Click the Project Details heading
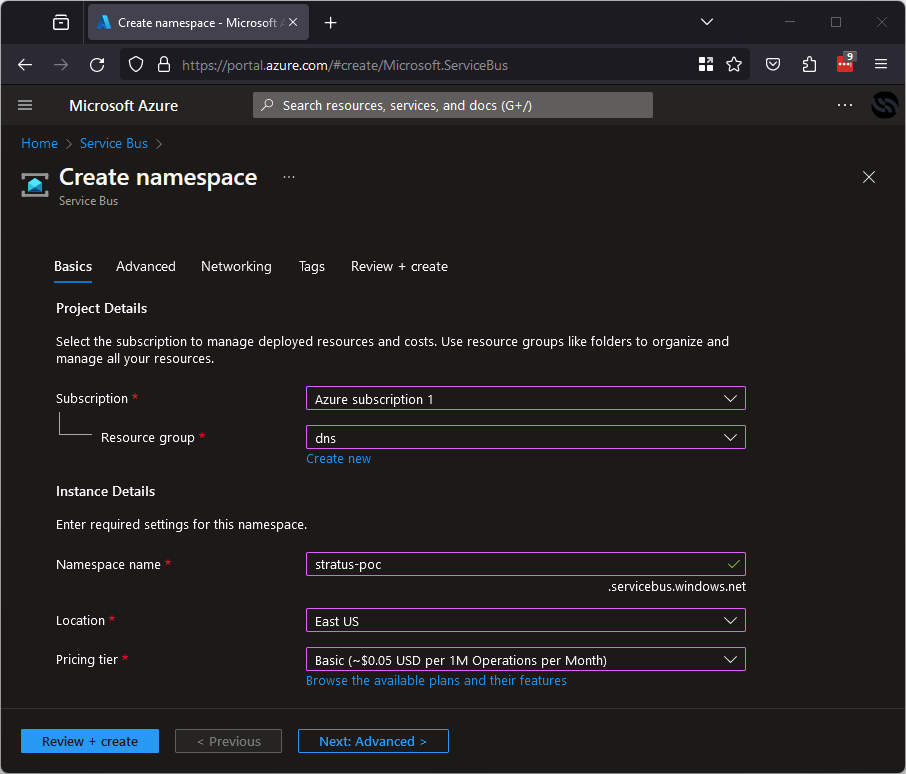906x774 pixels. [x=102, y=308]
